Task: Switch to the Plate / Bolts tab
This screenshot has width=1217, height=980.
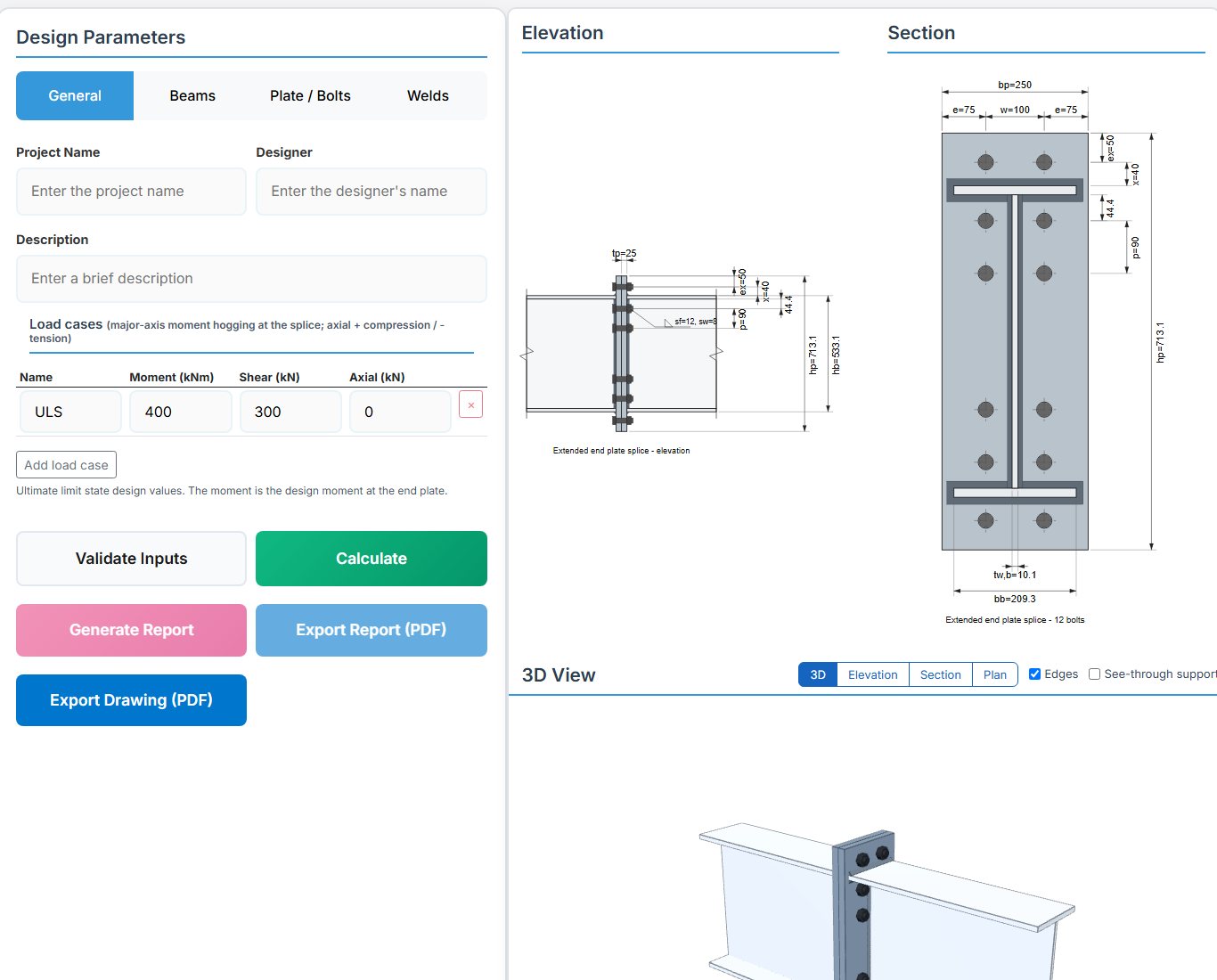Action: (x=310, y=95)
